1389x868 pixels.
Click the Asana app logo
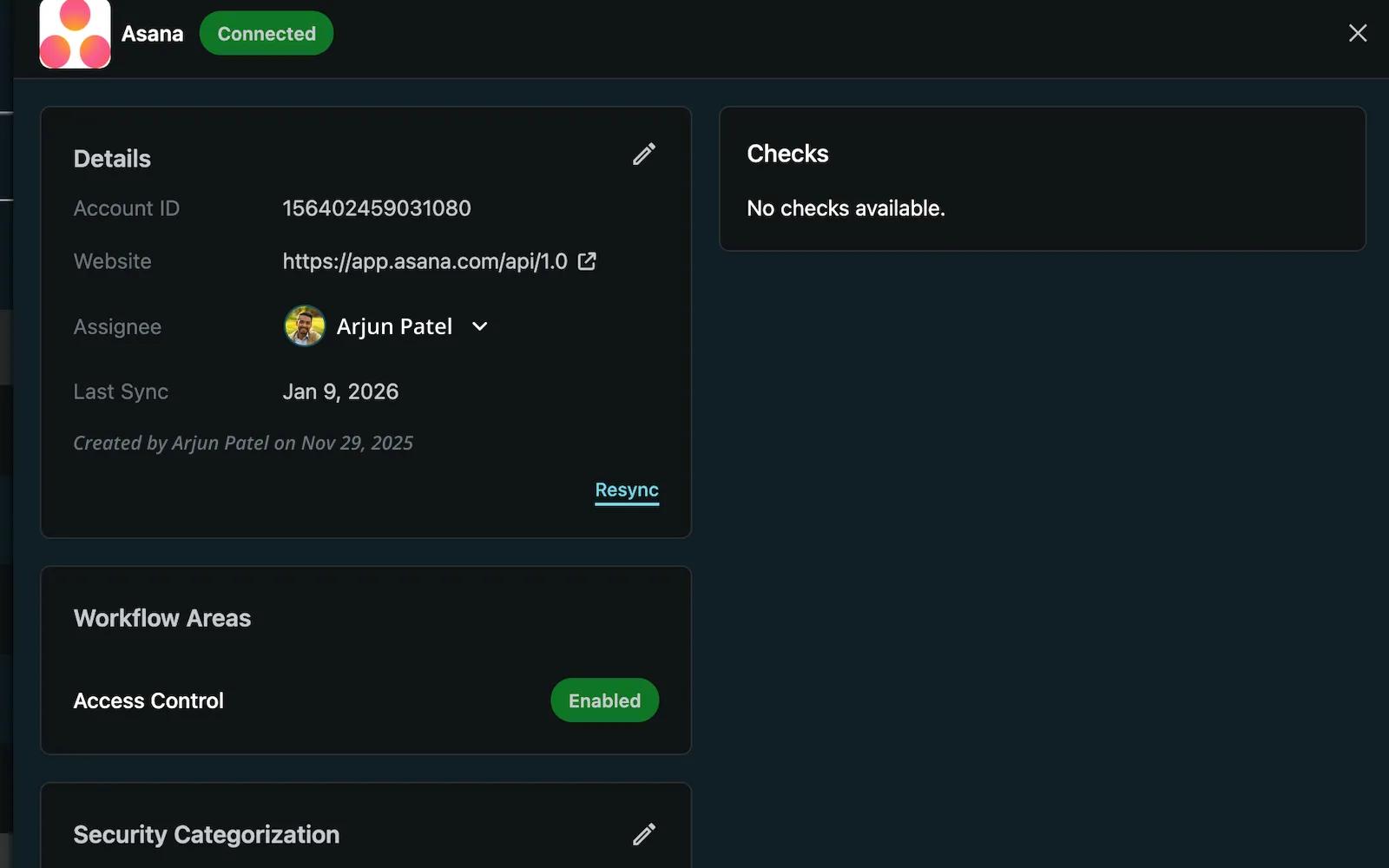[75, 34]
